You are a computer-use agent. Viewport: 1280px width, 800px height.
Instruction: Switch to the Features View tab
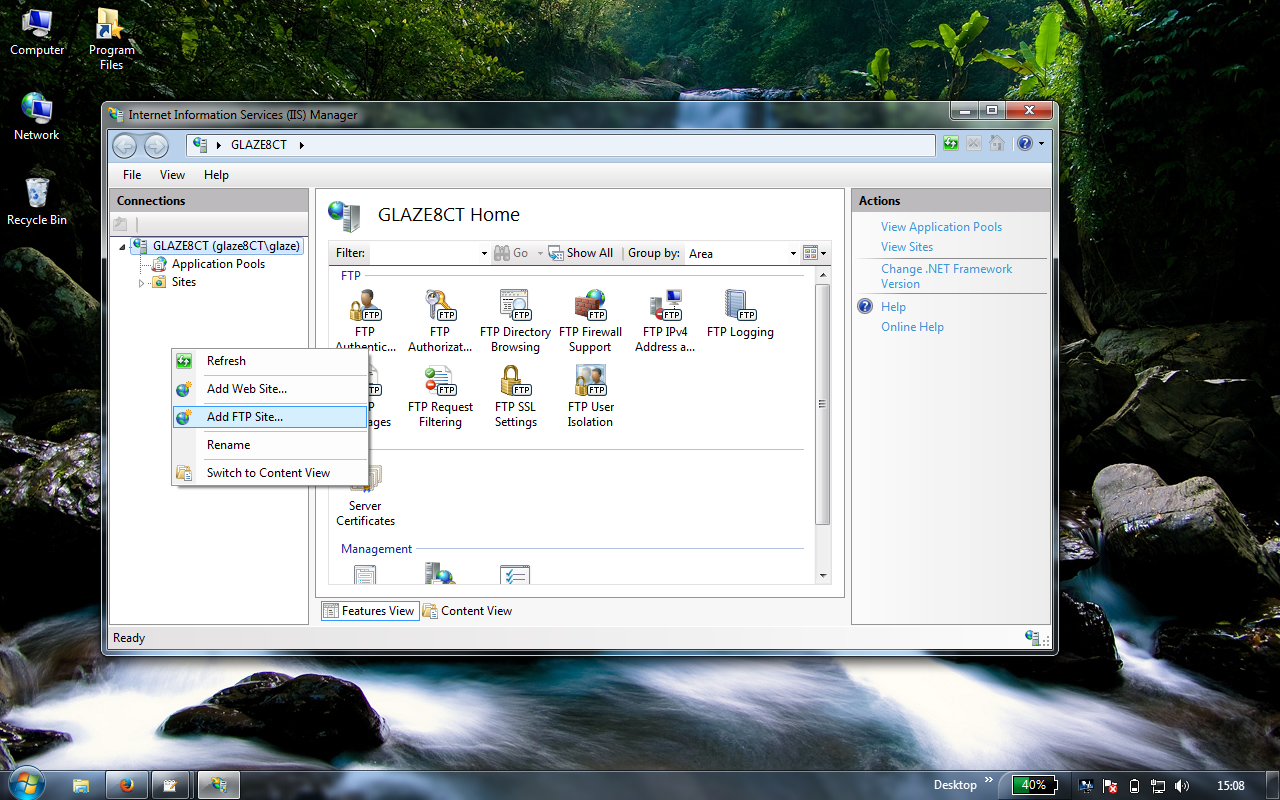click(x=369, y=611)
